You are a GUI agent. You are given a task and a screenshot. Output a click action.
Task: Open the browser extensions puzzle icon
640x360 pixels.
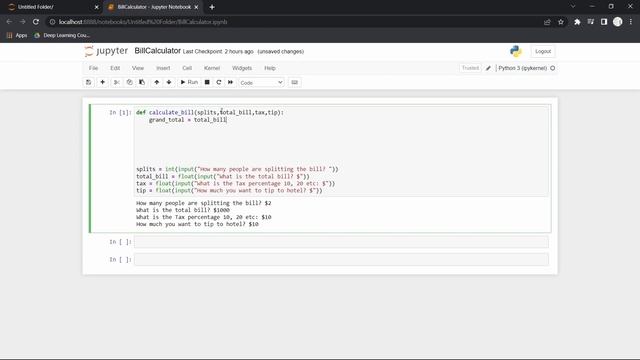click(577, 22)
